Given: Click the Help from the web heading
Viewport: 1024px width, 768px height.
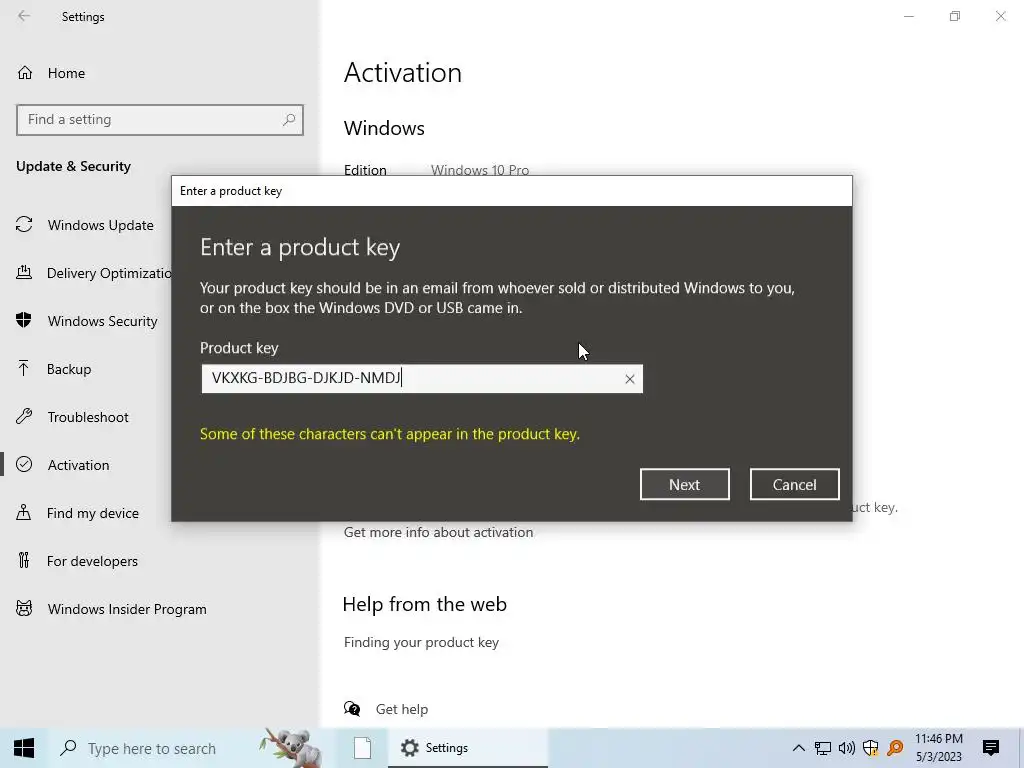Looking at the screenshot, I should click(424, 604).
